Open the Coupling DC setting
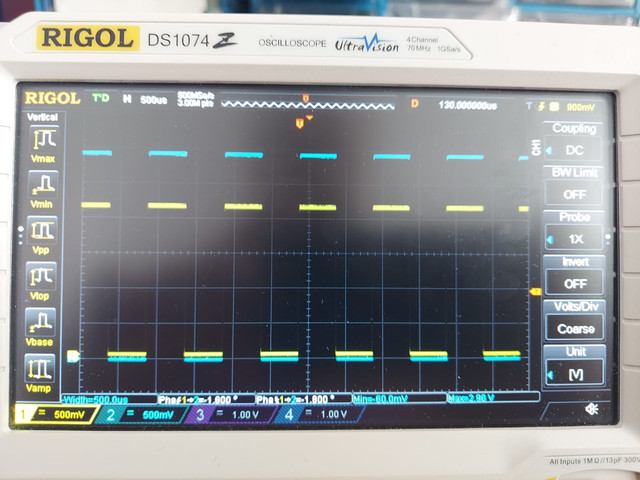The height and width of the screenshot is (480, 640). pyautogui.click(x=575, y=142)
